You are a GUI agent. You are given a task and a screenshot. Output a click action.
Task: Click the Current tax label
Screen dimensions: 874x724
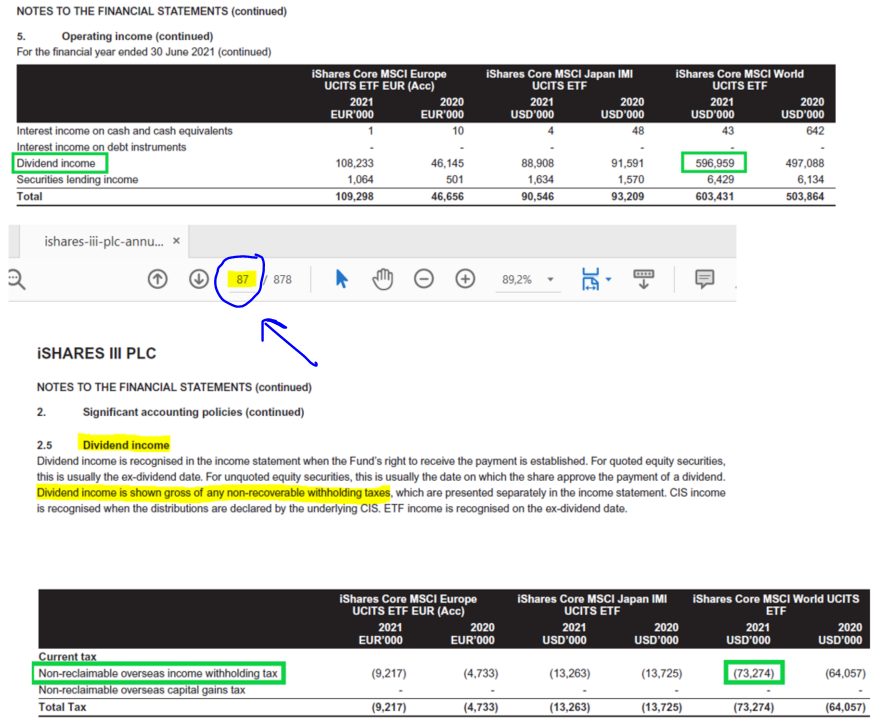67,657
